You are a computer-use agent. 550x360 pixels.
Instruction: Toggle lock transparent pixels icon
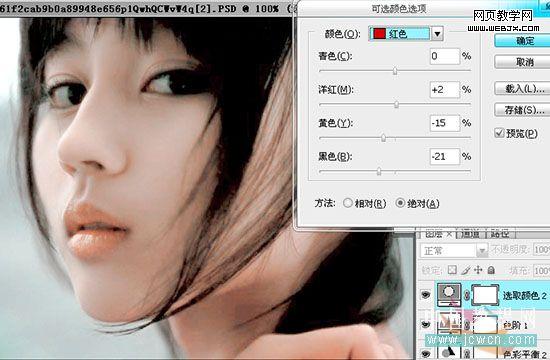(x=452, y=270)
